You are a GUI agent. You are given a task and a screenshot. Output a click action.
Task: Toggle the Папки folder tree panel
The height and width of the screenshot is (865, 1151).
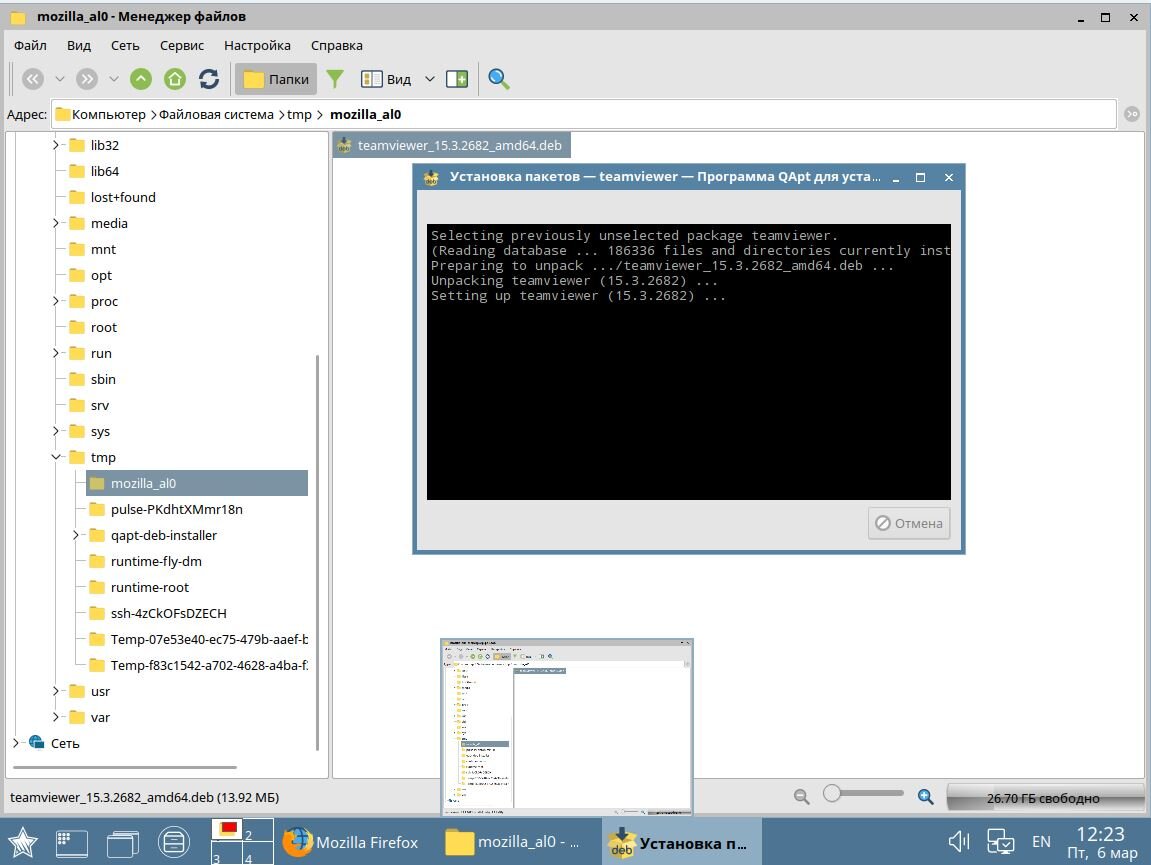(276, 79)
